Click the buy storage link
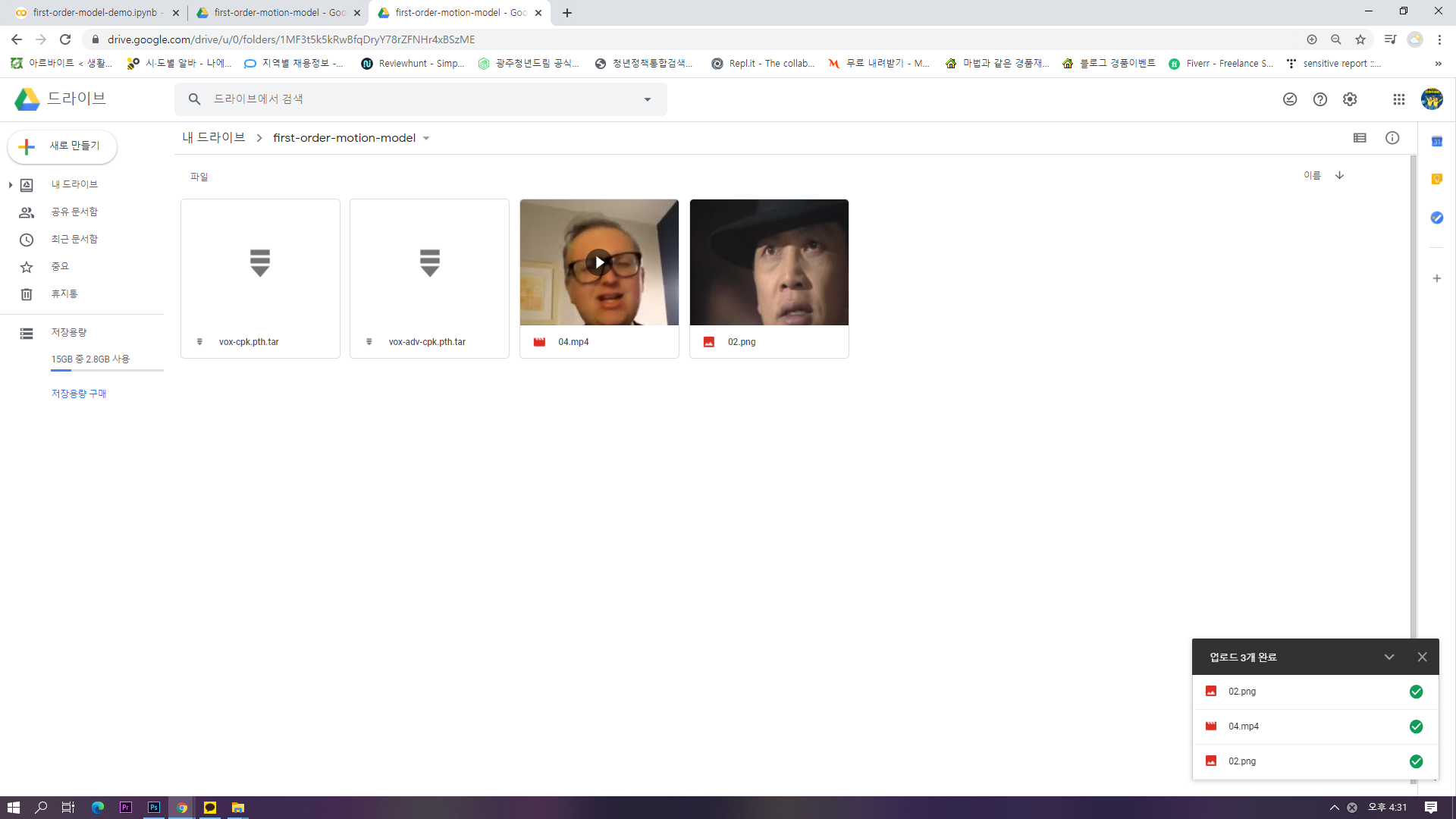This screenshot has height=819, width=1456. click(79, 394)
